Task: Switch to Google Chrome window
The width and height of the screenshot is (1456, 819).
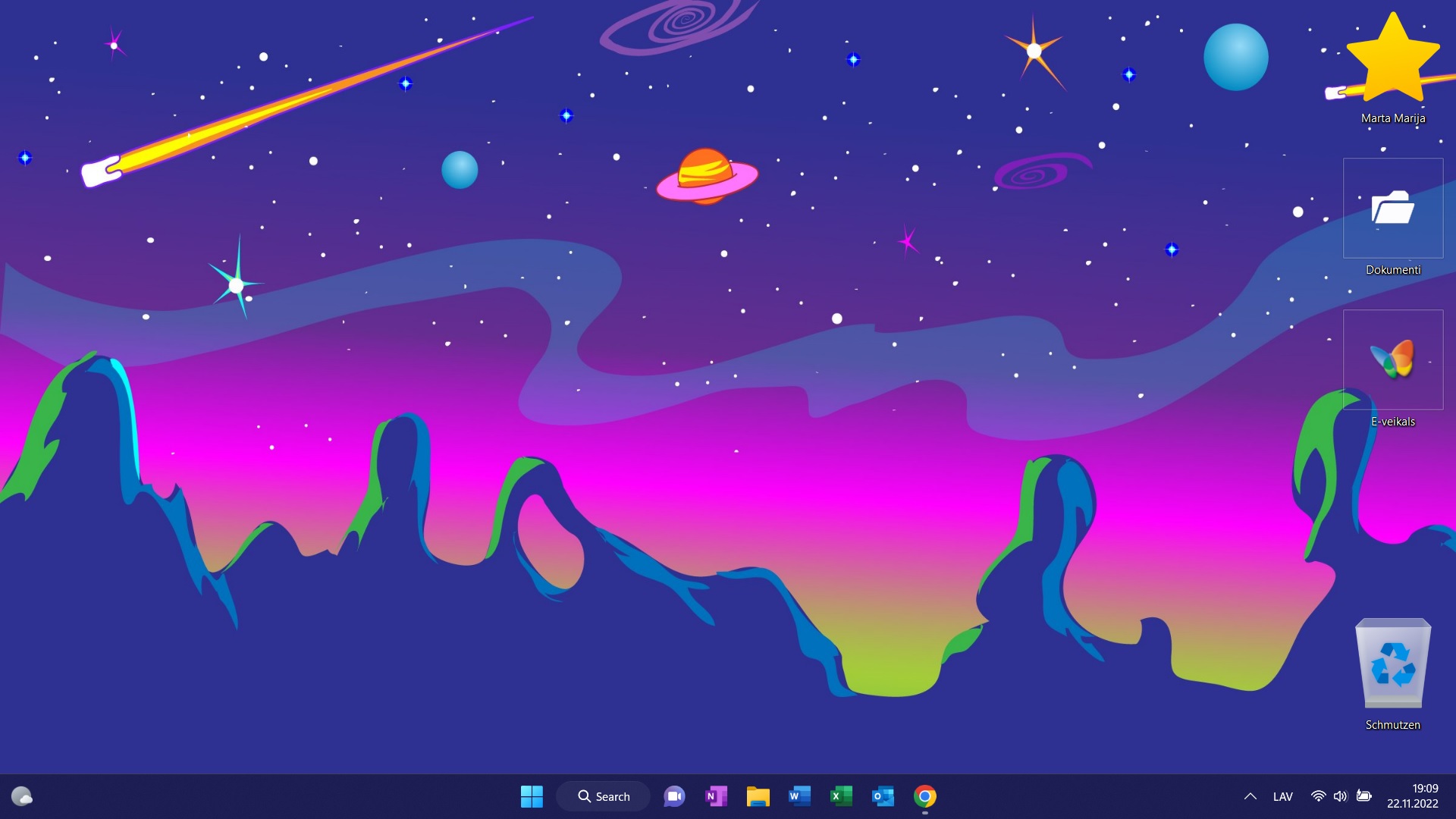Action: click(x=924, y=796)
